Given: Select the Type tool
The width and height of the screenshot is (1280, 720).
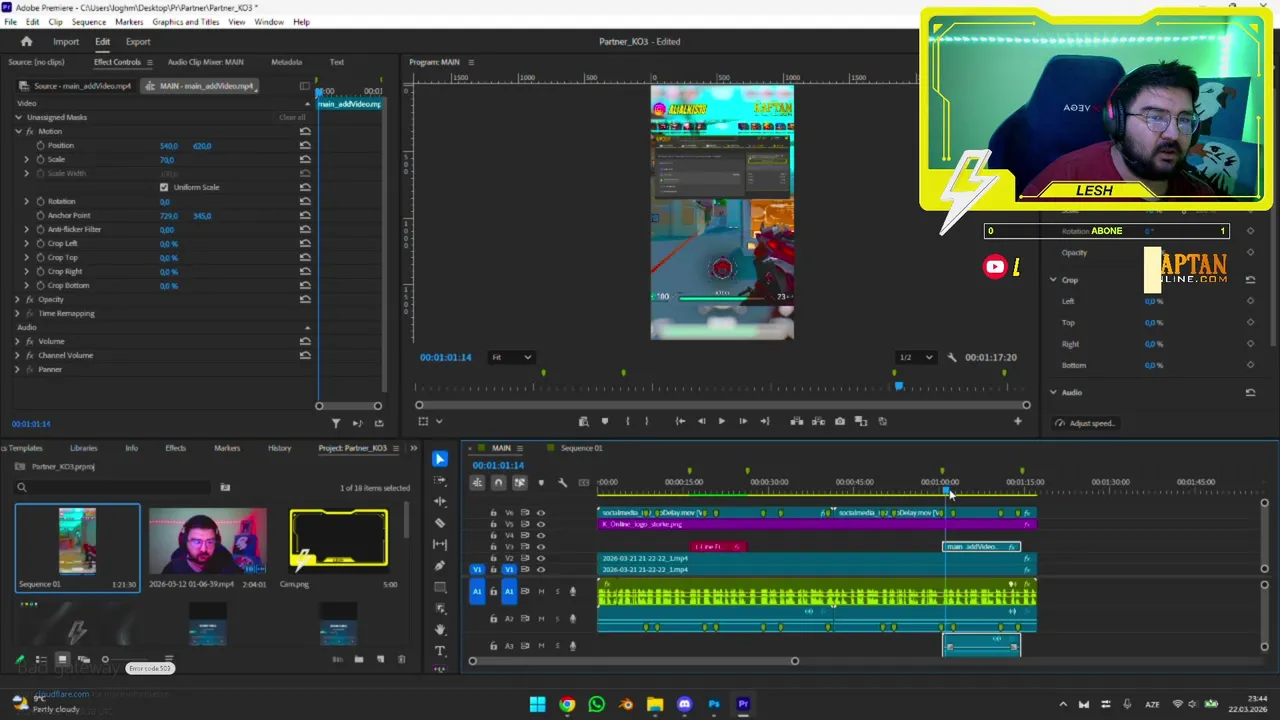Looking at the screenshot, I should pos(440,651).
